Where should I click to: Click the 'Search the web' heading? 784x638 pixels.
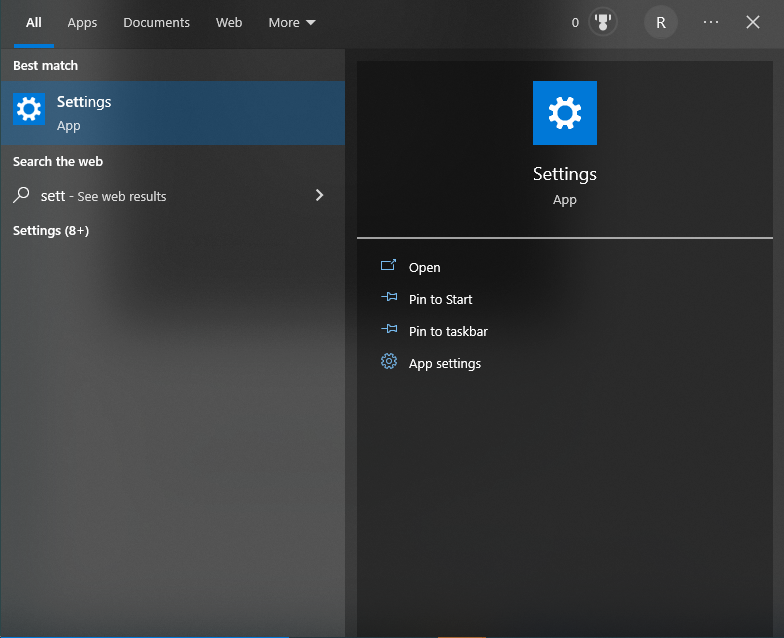(58, 162)
